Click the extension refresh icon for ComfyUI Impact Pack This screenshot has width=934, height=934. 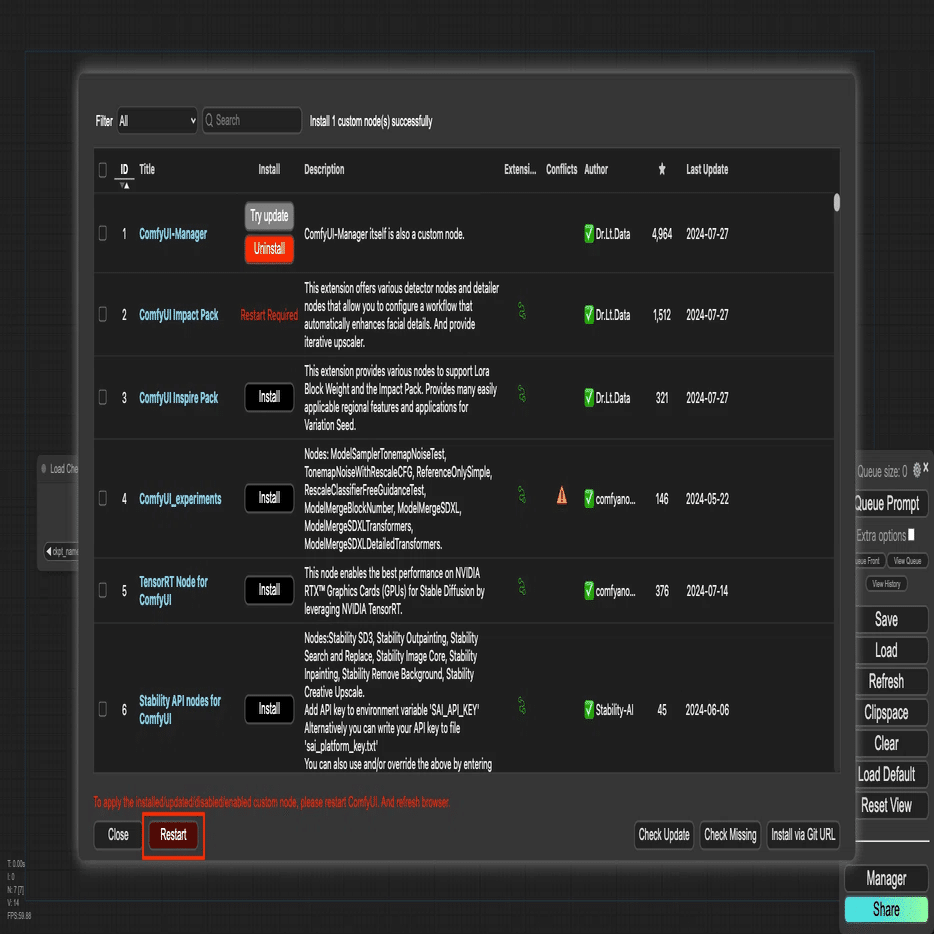[521, 310]
